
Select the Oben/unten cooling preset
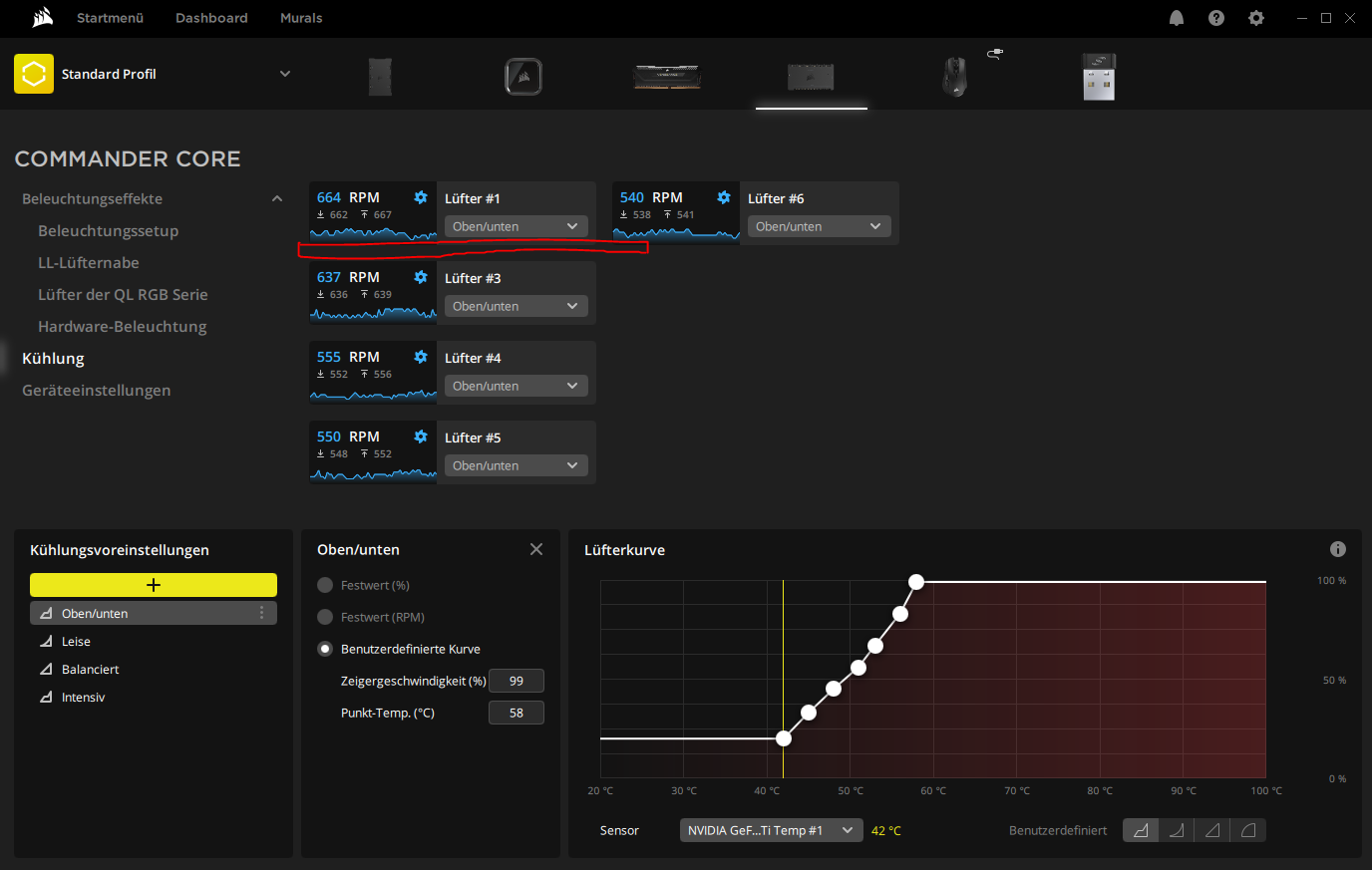[x=154, y=613]
